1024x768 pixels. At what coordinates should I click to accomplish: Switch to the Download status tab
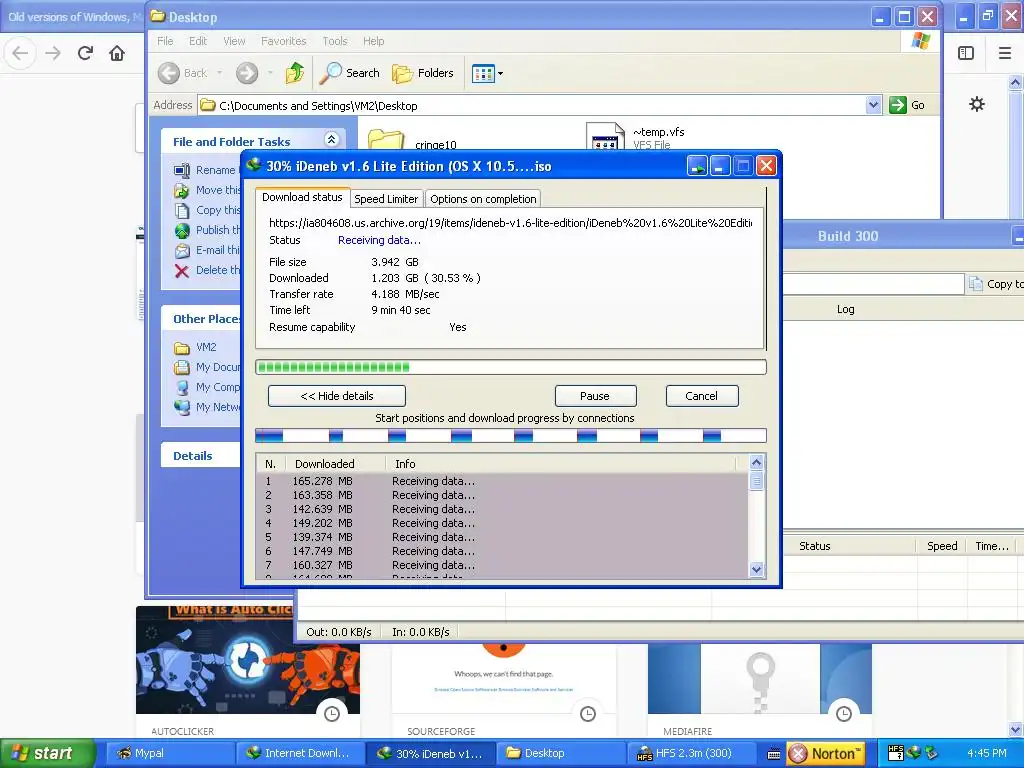(302, 197)
